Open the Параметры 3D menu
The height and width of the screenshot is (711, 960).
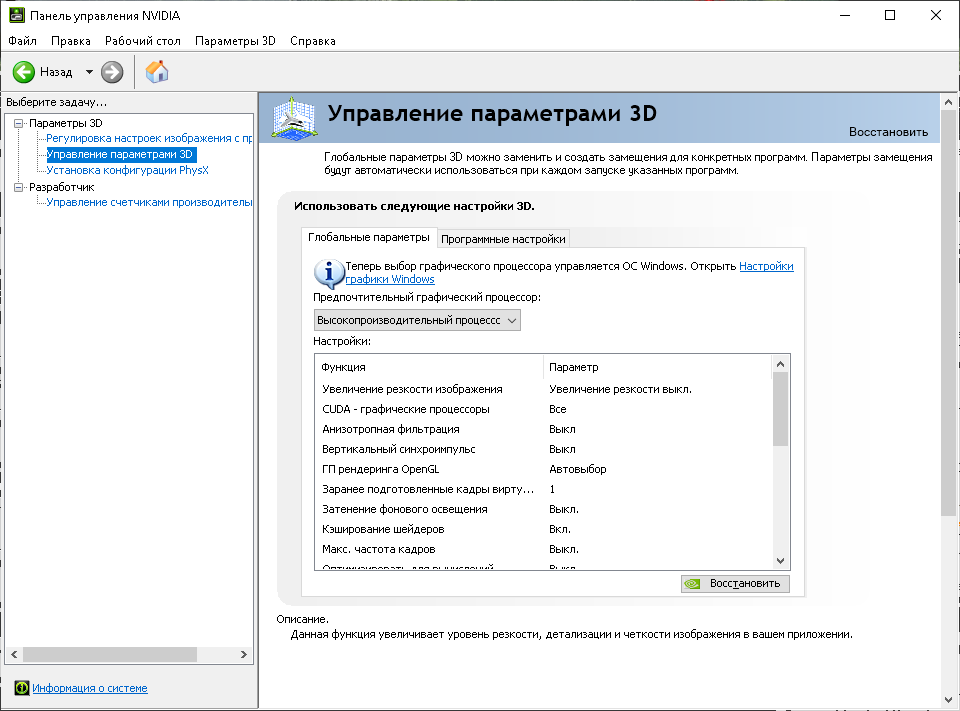235,41
